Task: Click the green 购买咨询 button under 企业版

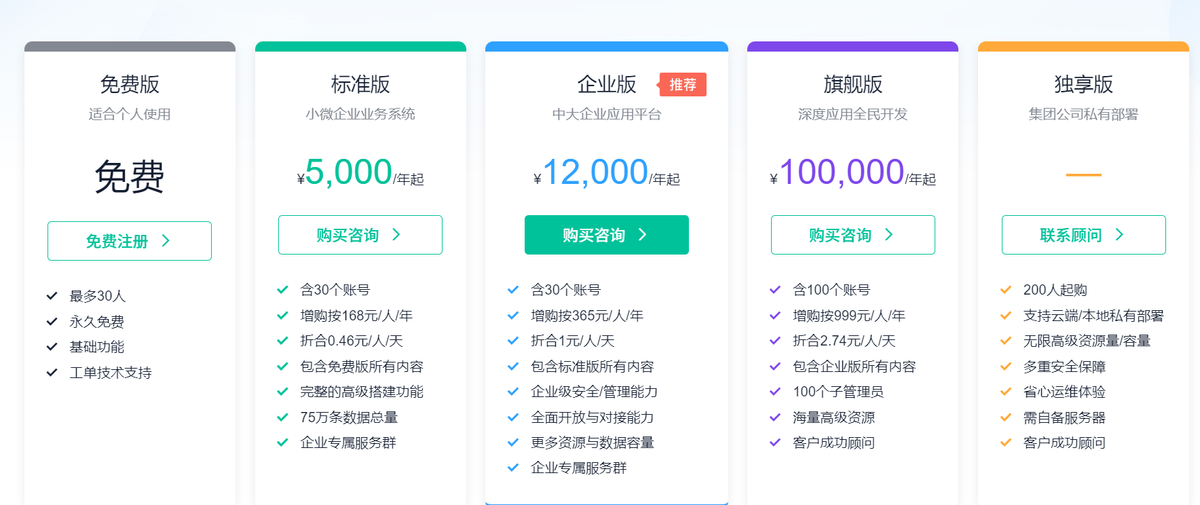Action: click(606, 235)
